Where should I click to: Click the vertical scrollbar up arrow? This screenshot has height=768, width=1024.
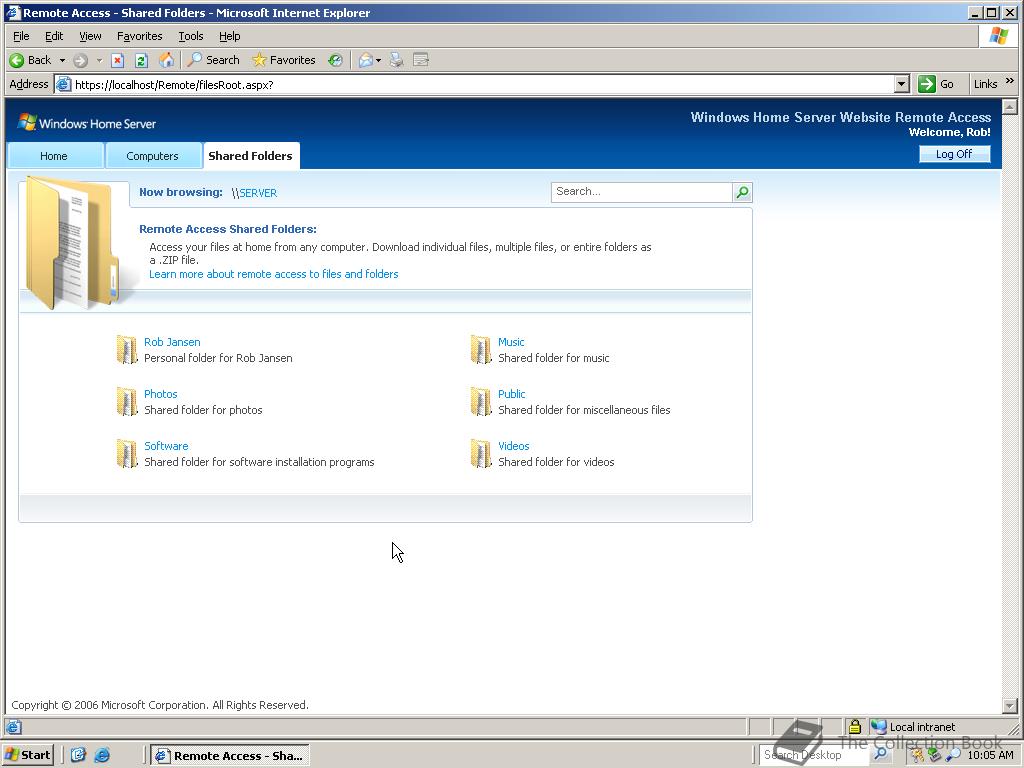click(x=1010, y=106)
